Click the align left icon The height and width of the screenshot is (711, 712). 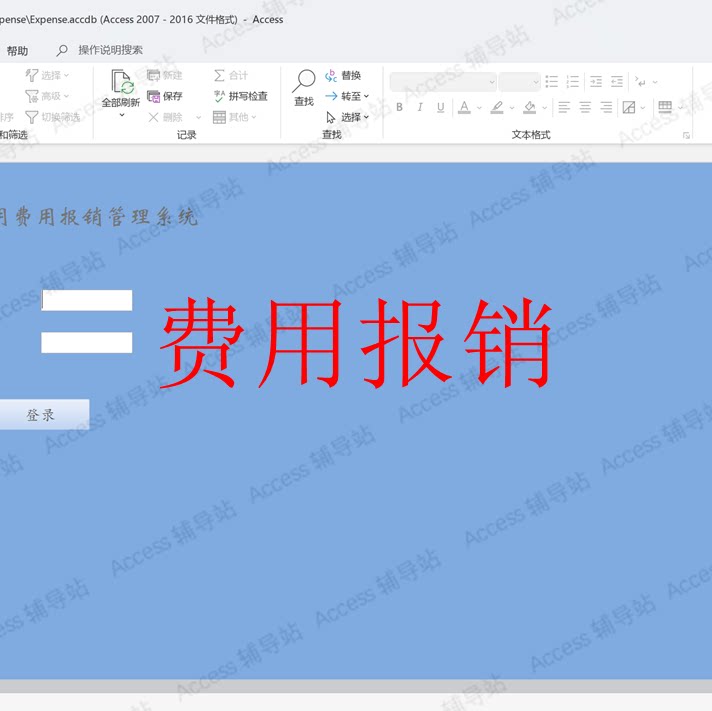[x=564, y=107]
